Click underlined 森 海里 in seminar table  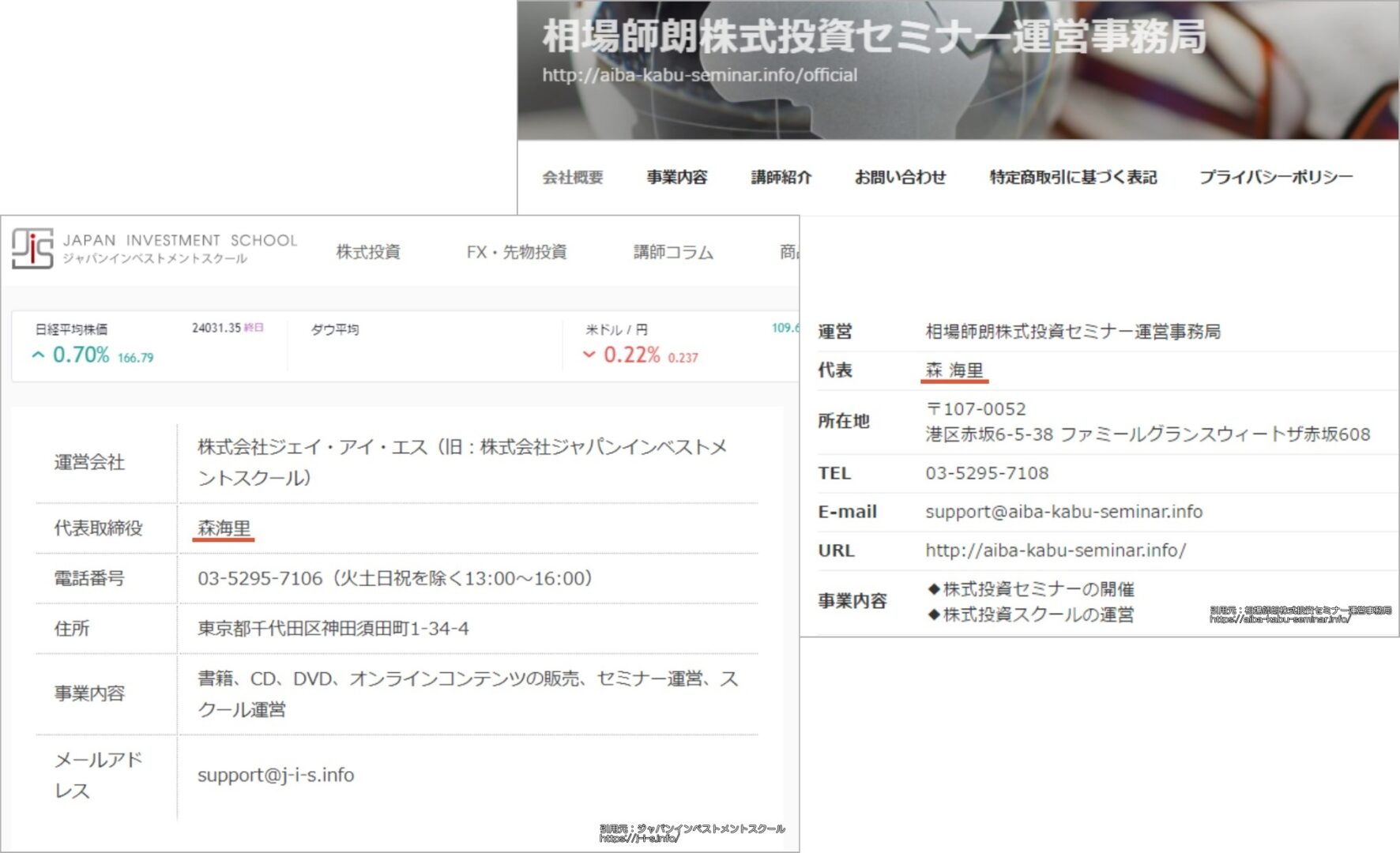[x=954, y=370]
